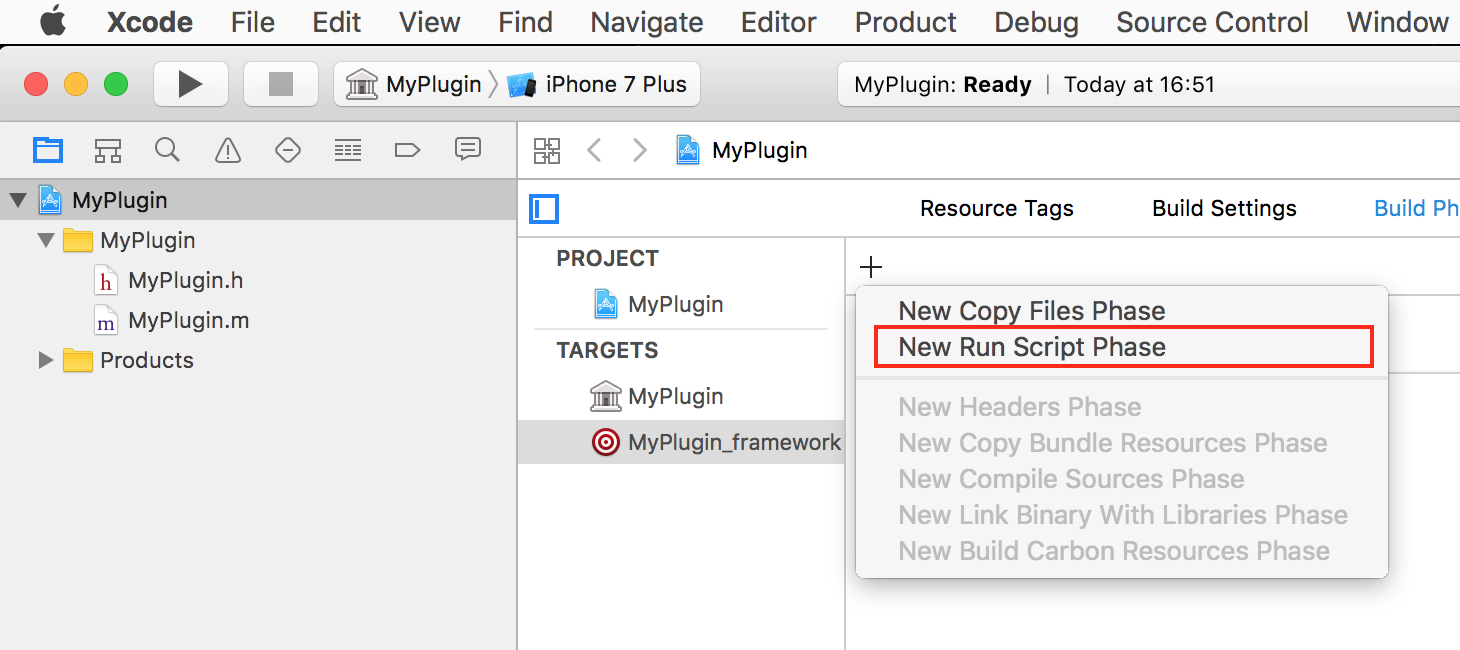Click the add build phase plus icon
Image resolution: width=1460 pixels, height=650 pixels.
click(872, 267)
